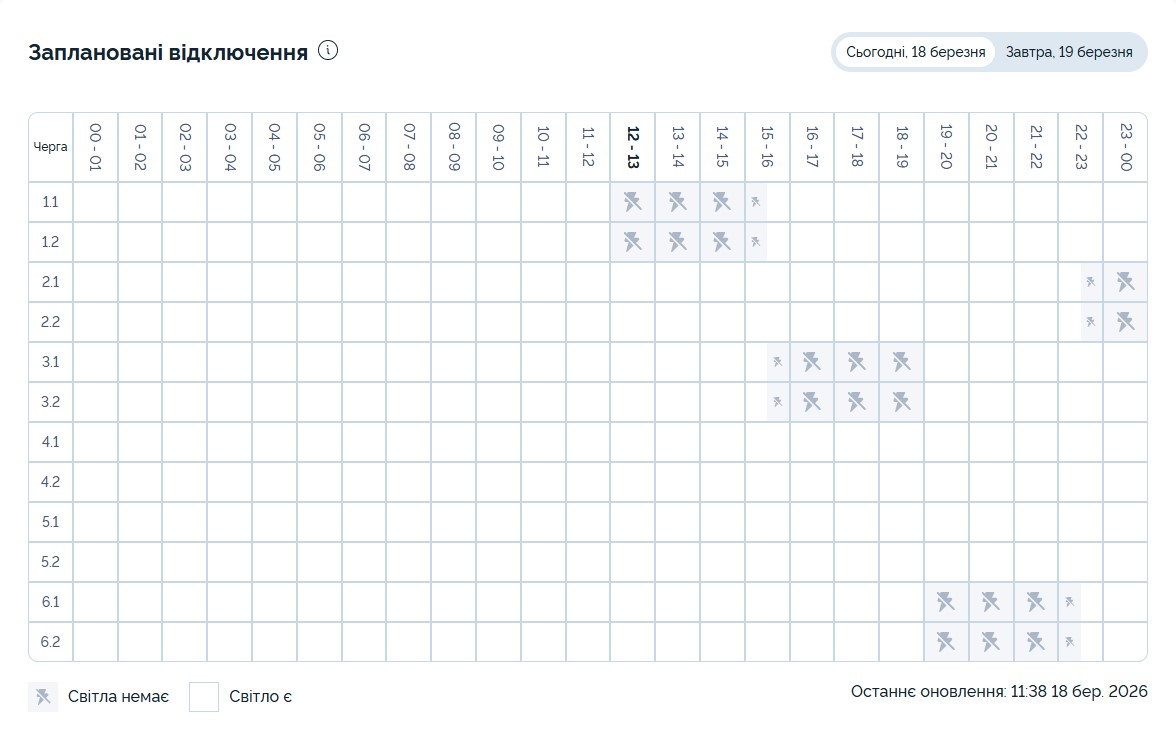Click outage icon for queue 3.2 at 16-17
This screenshot has height=739, width=1176.
811,402
